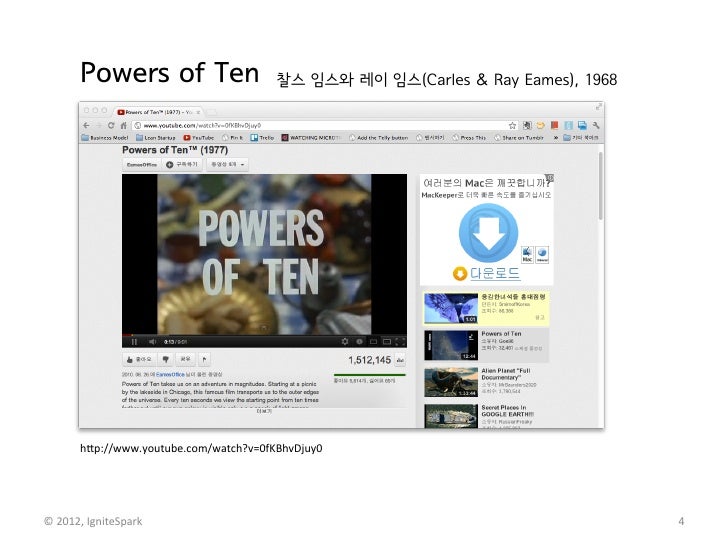Click the orange cloud extension icon

coord(540,125)
